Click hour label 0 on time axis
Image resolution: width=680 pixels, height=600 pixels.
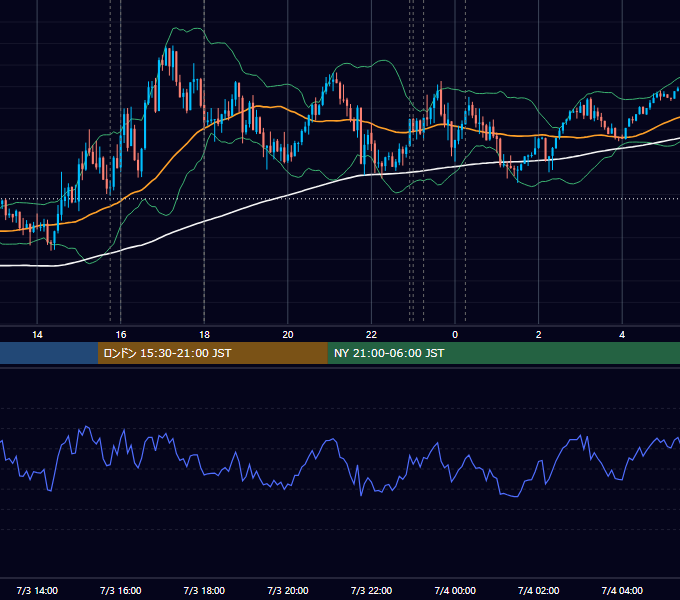point(455,335)
